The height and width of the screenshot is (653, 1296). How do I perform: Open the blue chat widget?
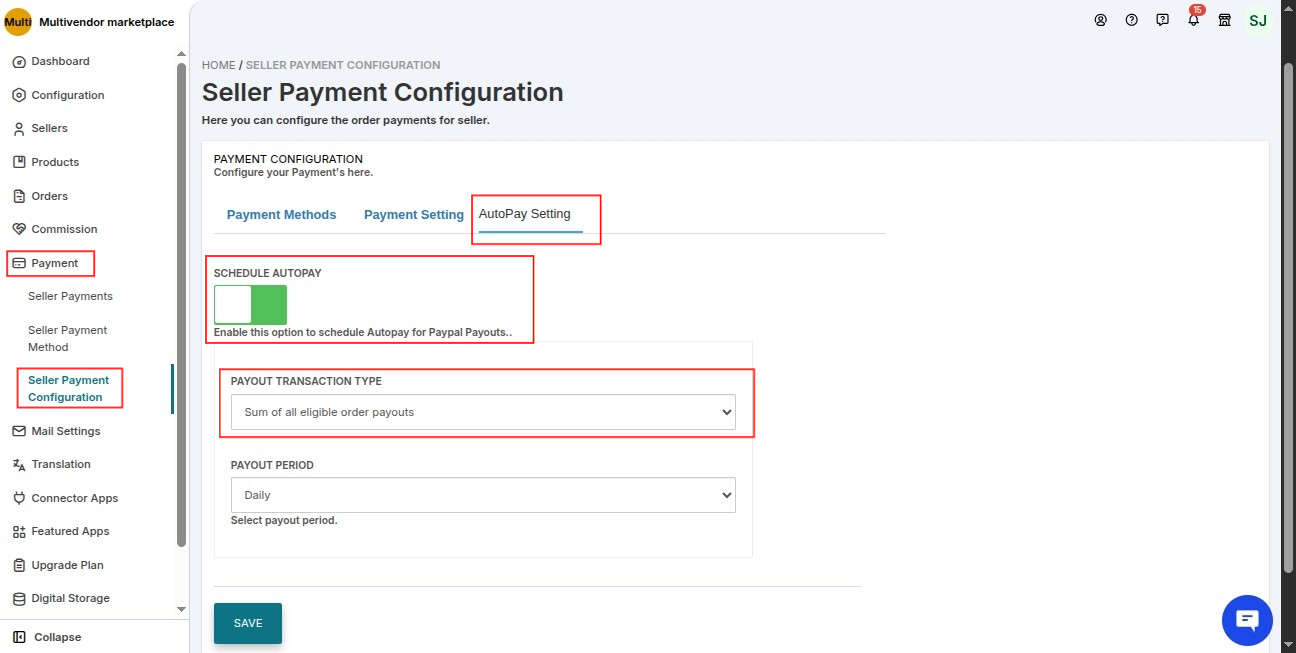point(1247,620)
